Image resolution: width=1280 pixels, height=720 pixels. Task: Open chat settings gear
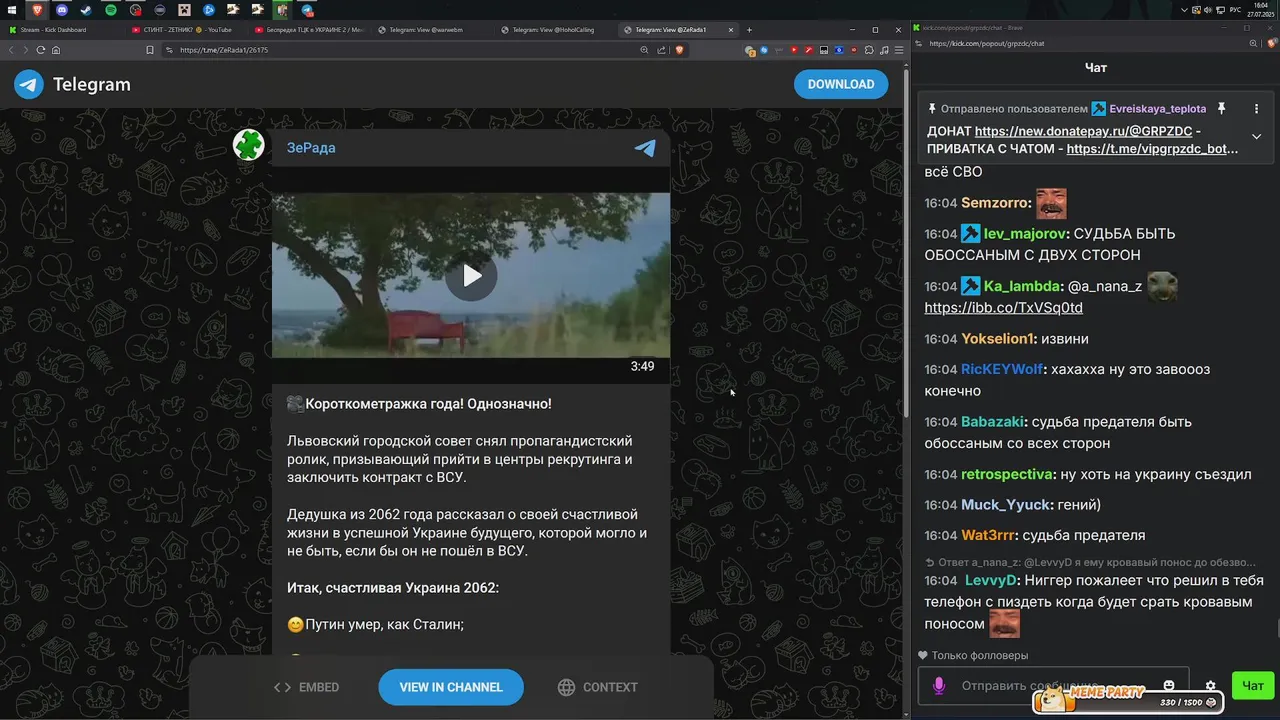[x=1211, y=686]
